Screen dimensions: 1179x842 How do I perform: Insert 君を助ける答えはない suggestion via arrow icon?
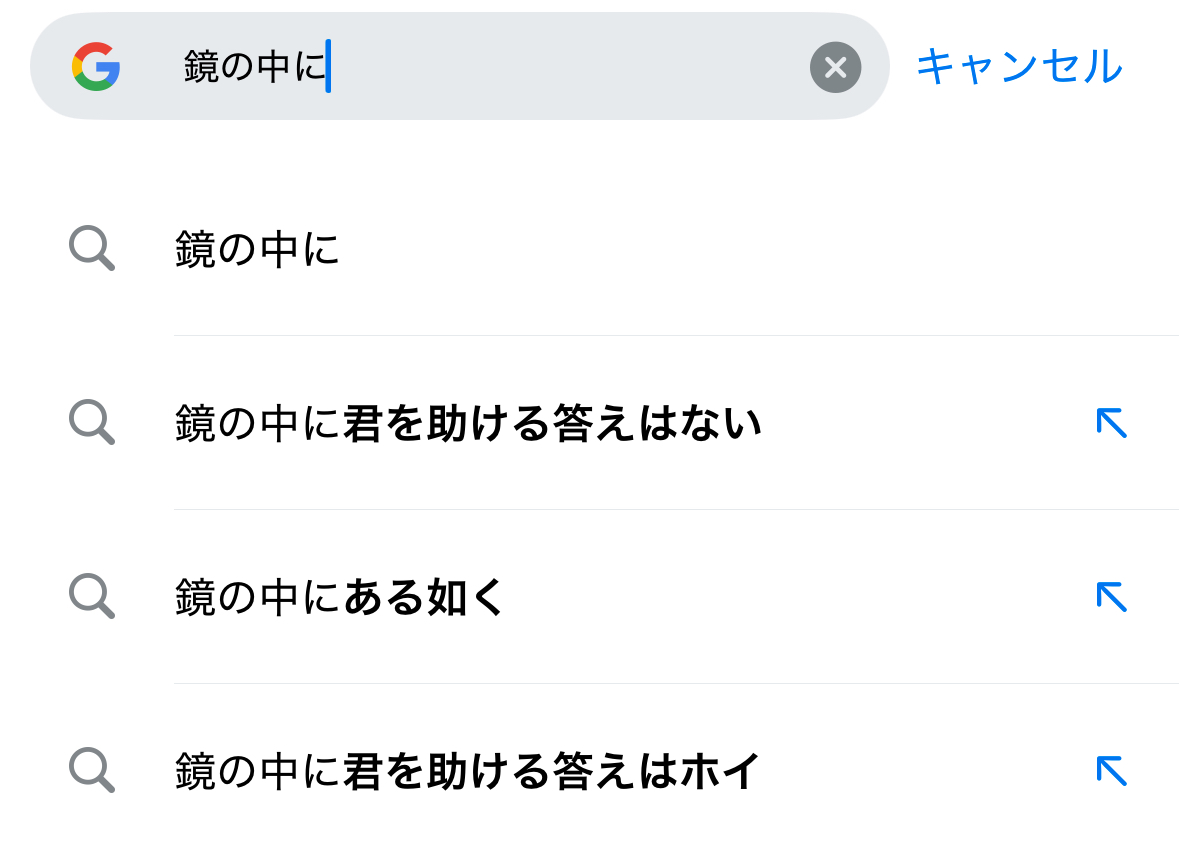click(x=1111, y=423)
